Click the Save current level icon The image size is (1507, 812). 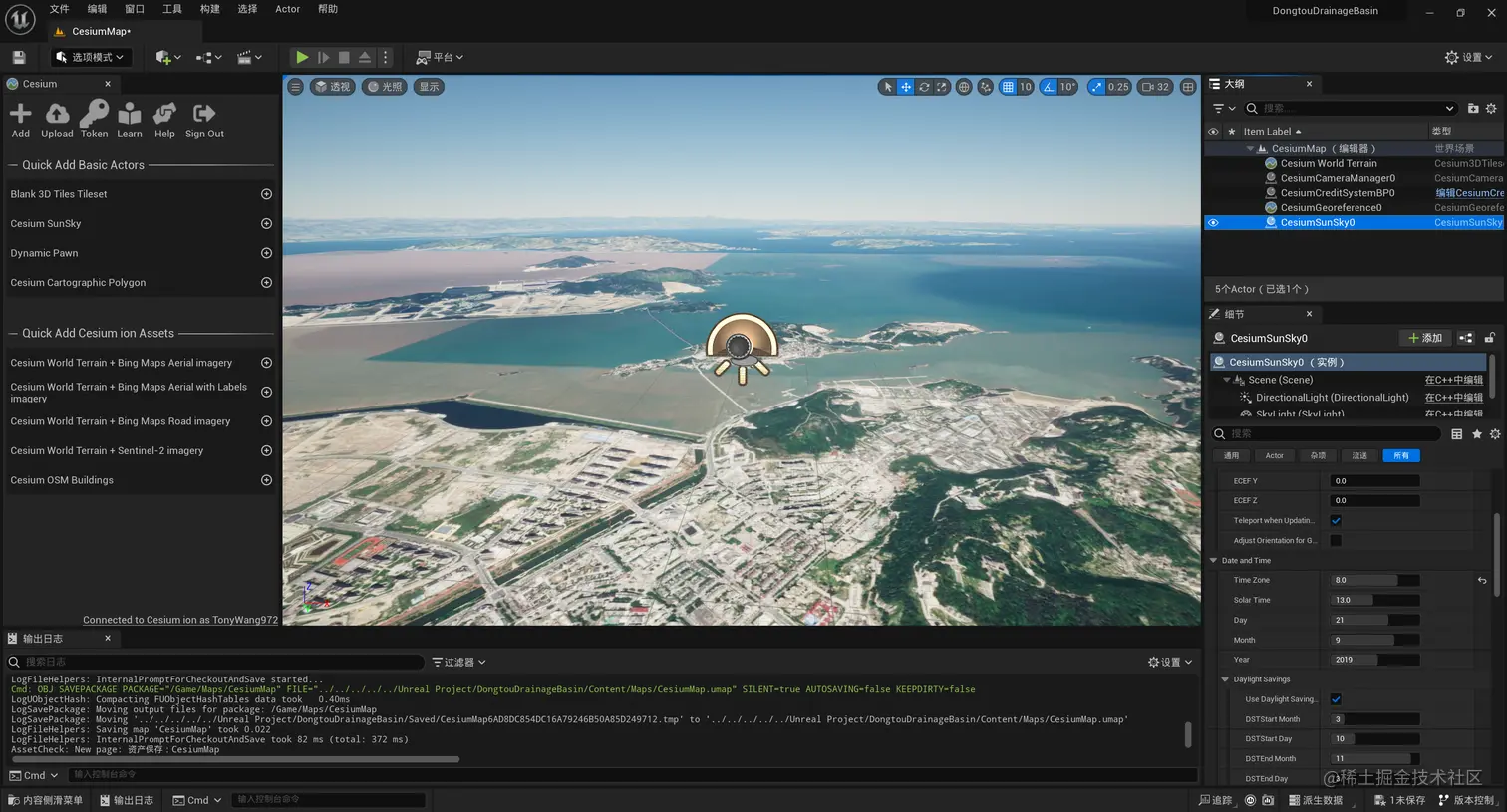tap(18, 57)
